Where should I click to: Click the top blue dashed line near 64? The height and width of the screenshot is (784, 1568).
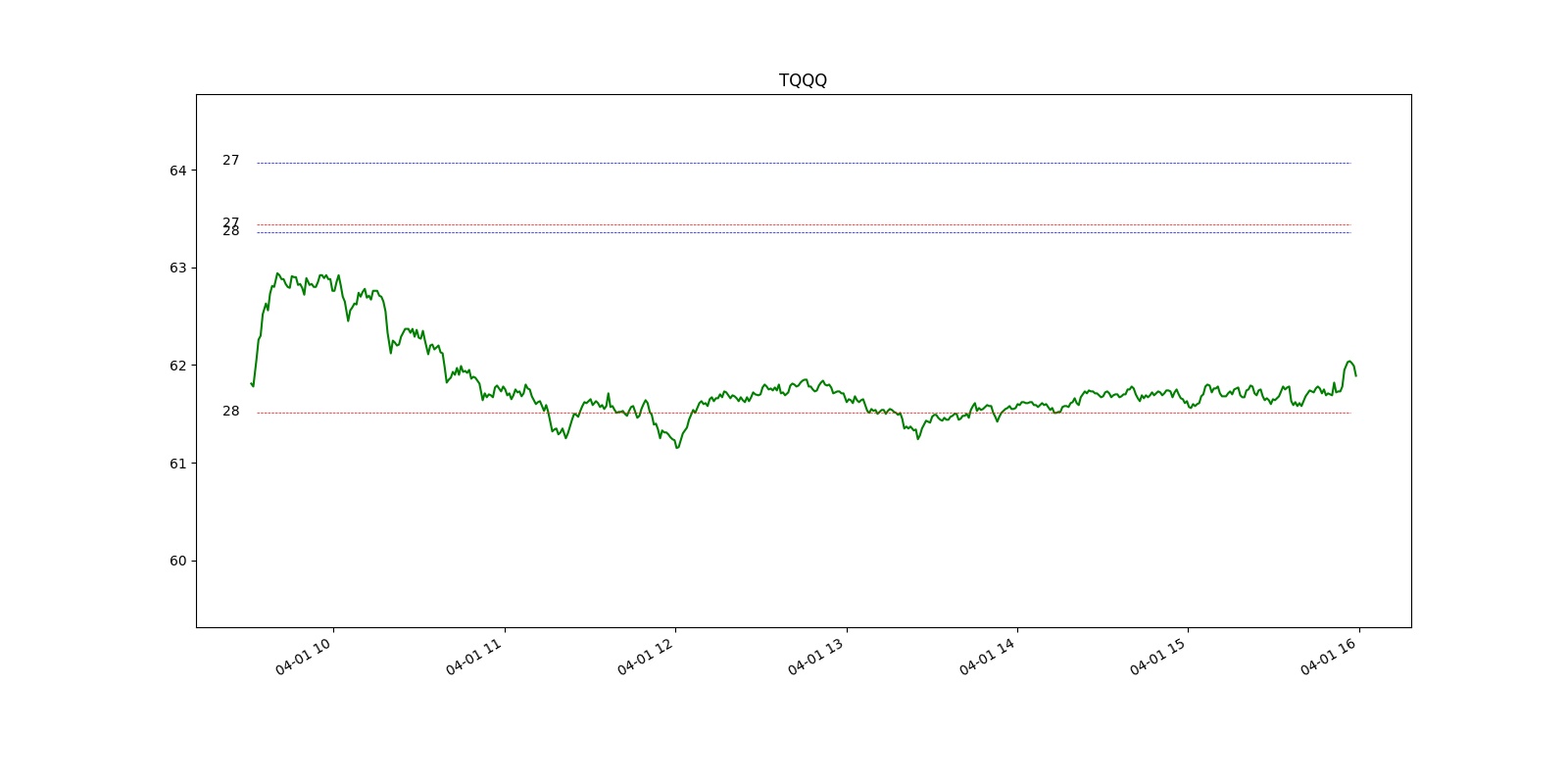804,163
